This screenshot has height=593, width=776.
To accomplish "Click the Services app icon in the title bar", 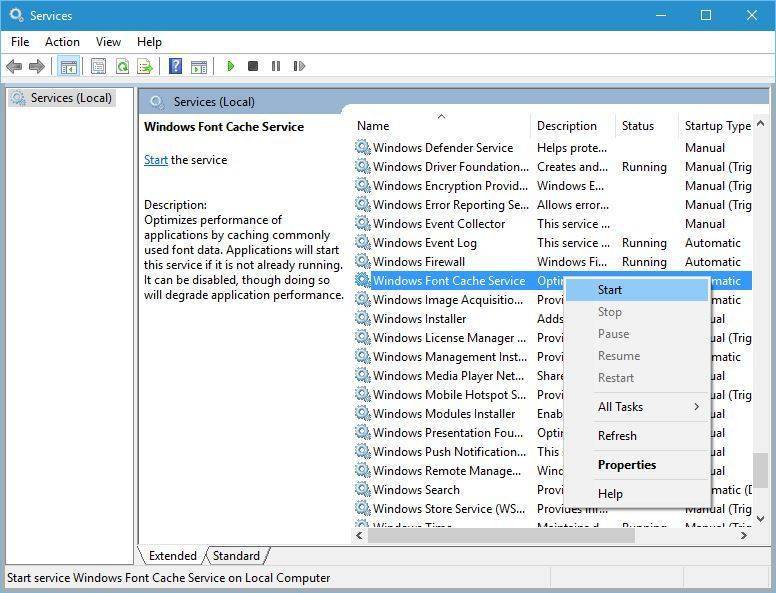I will [x=16, y=15].
